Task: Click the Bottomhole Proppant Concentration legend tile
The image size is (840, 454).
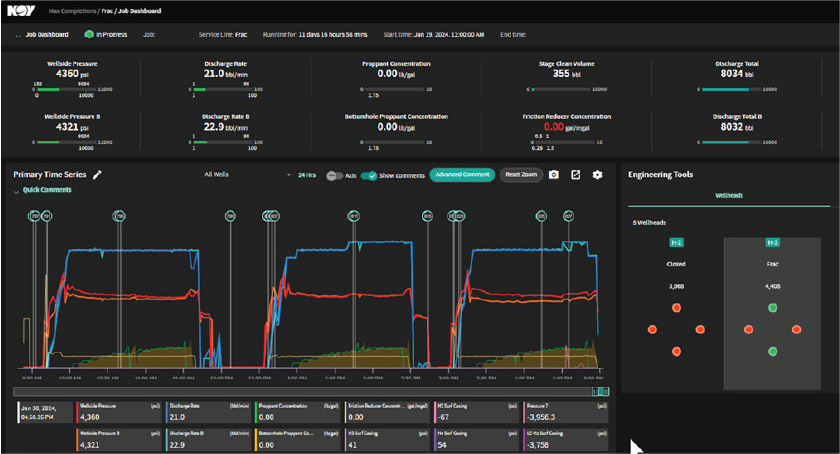Action: point(297,440)
